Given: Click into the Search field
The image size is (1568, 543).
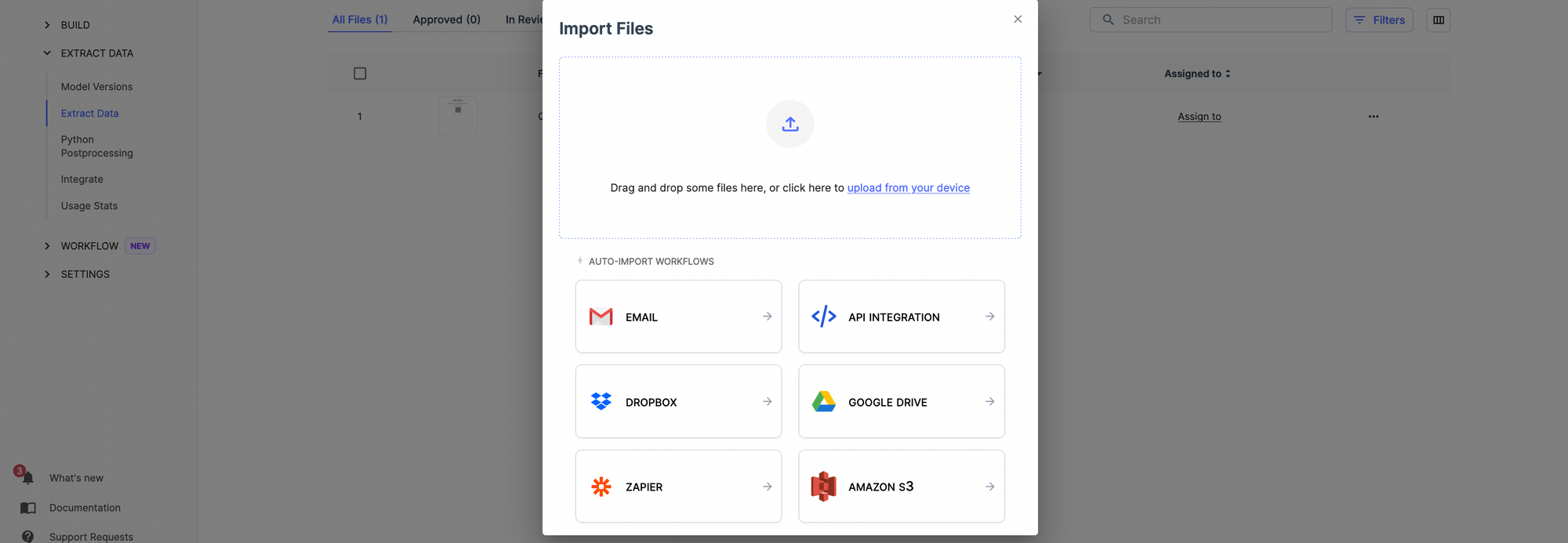Looking at the screenshot, I should [x=1219, y=20].
